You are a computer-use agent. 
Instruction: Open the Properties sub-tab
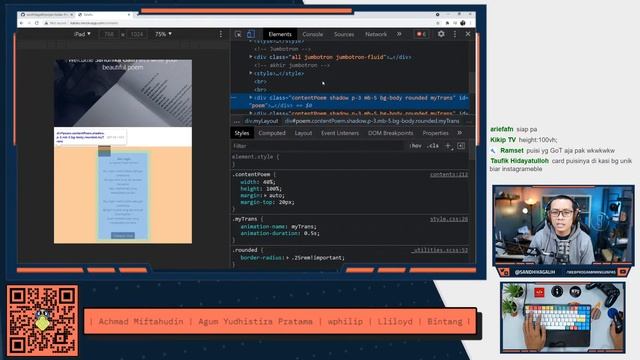click(436, 133)
